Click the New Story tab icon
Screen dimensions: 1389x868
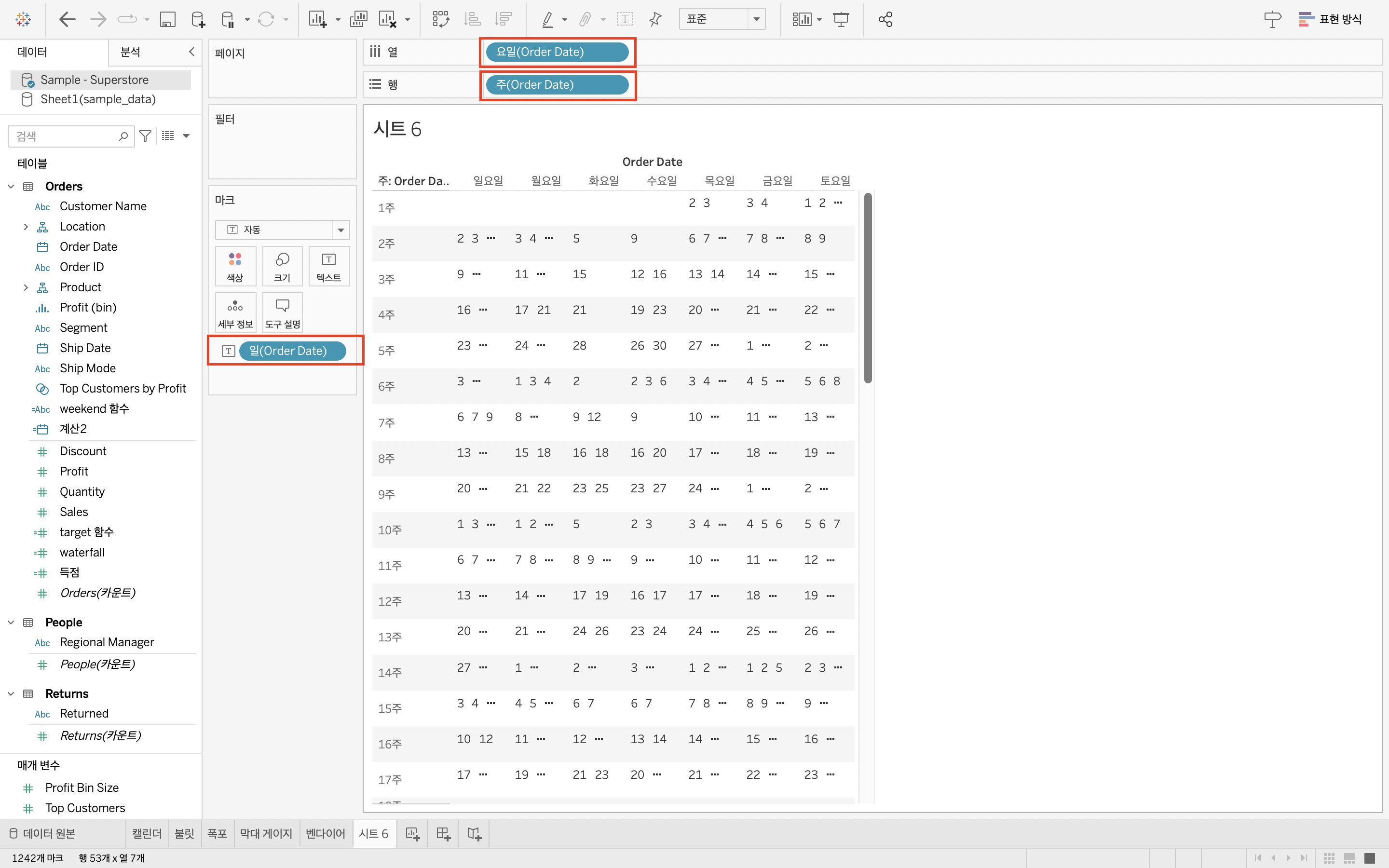pyautogui.click(x=474, y=834)
